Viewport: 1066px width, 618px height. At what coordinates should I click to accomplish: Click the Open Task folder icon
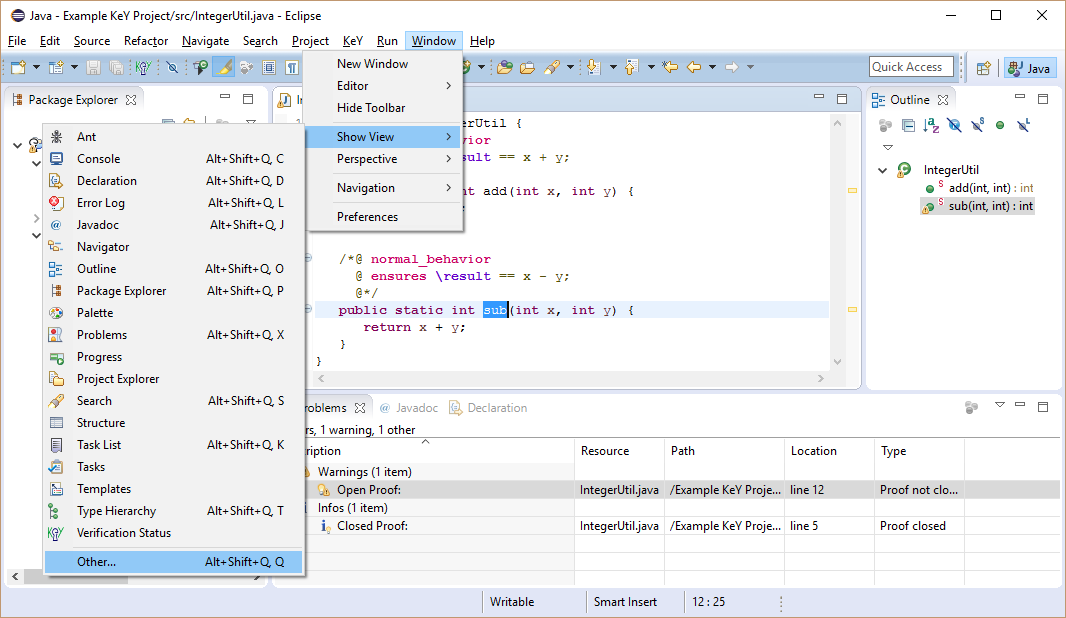(527, 67)
